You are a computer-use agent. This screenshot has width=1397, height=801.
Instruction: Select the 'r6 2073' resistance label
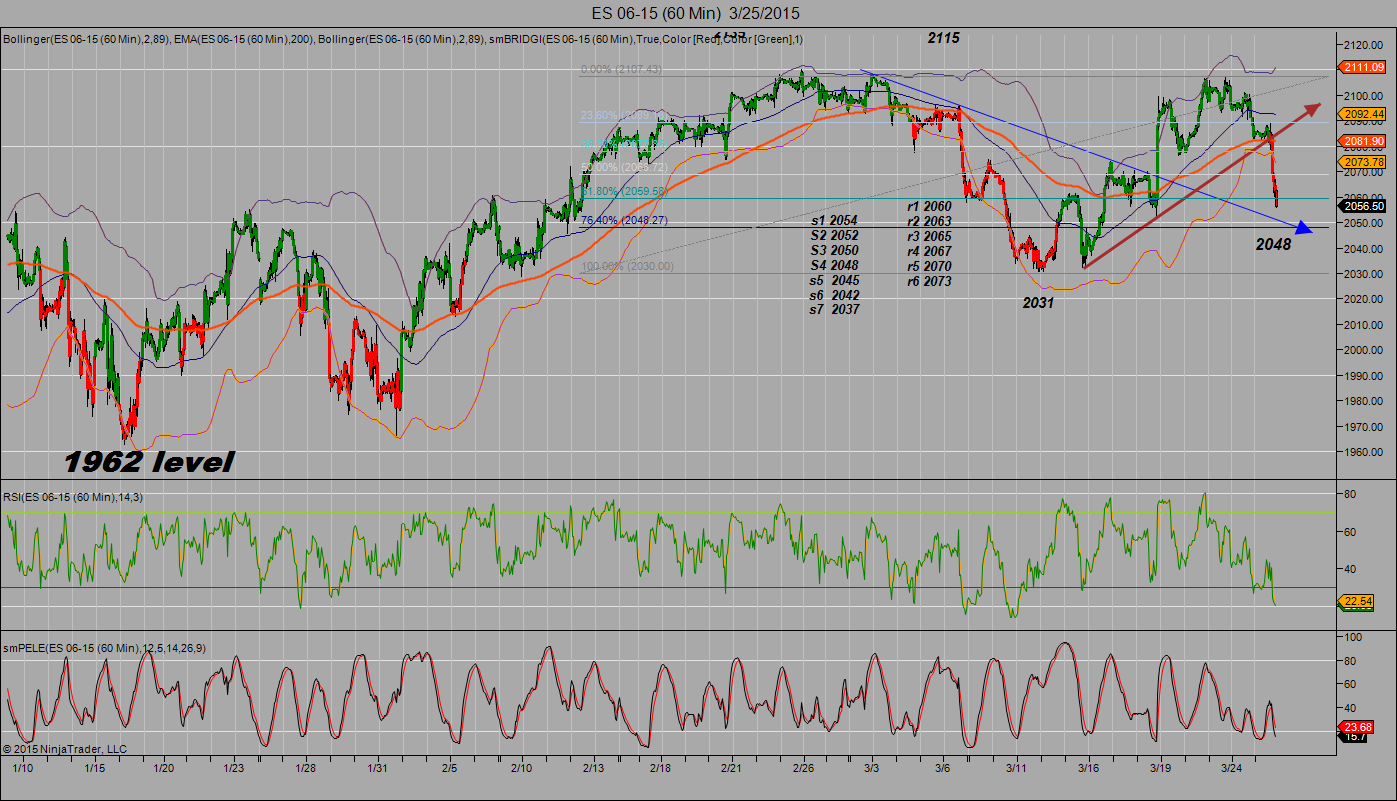929,282
